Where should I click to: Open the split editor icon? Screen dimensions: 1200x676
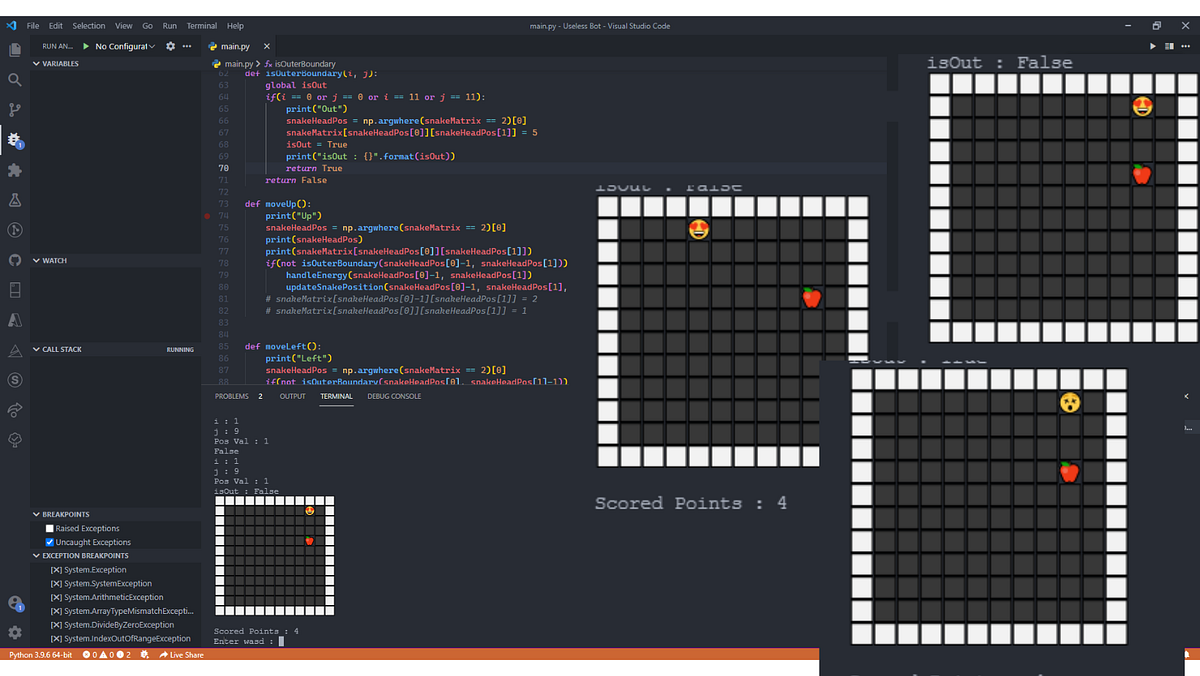tap(1168, 45)
